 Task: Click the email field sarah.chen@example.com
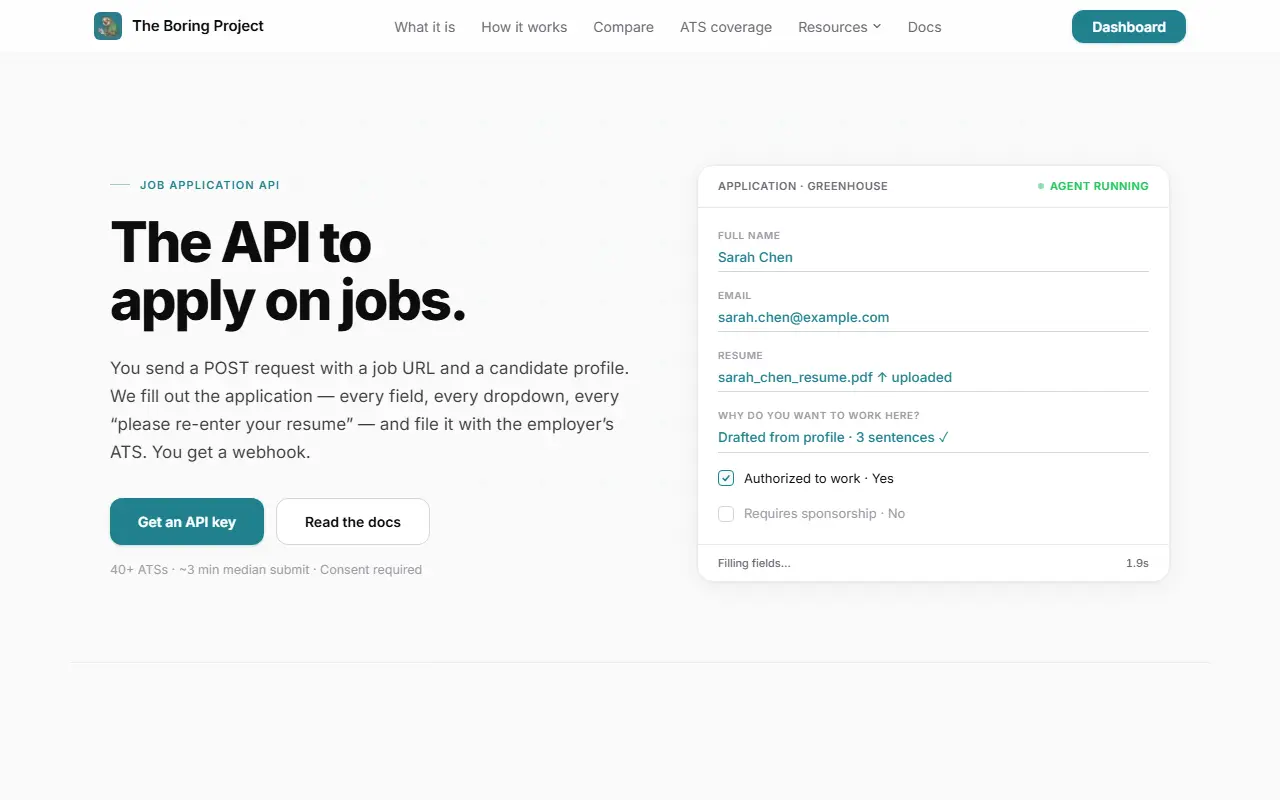[x=933, y=317]
